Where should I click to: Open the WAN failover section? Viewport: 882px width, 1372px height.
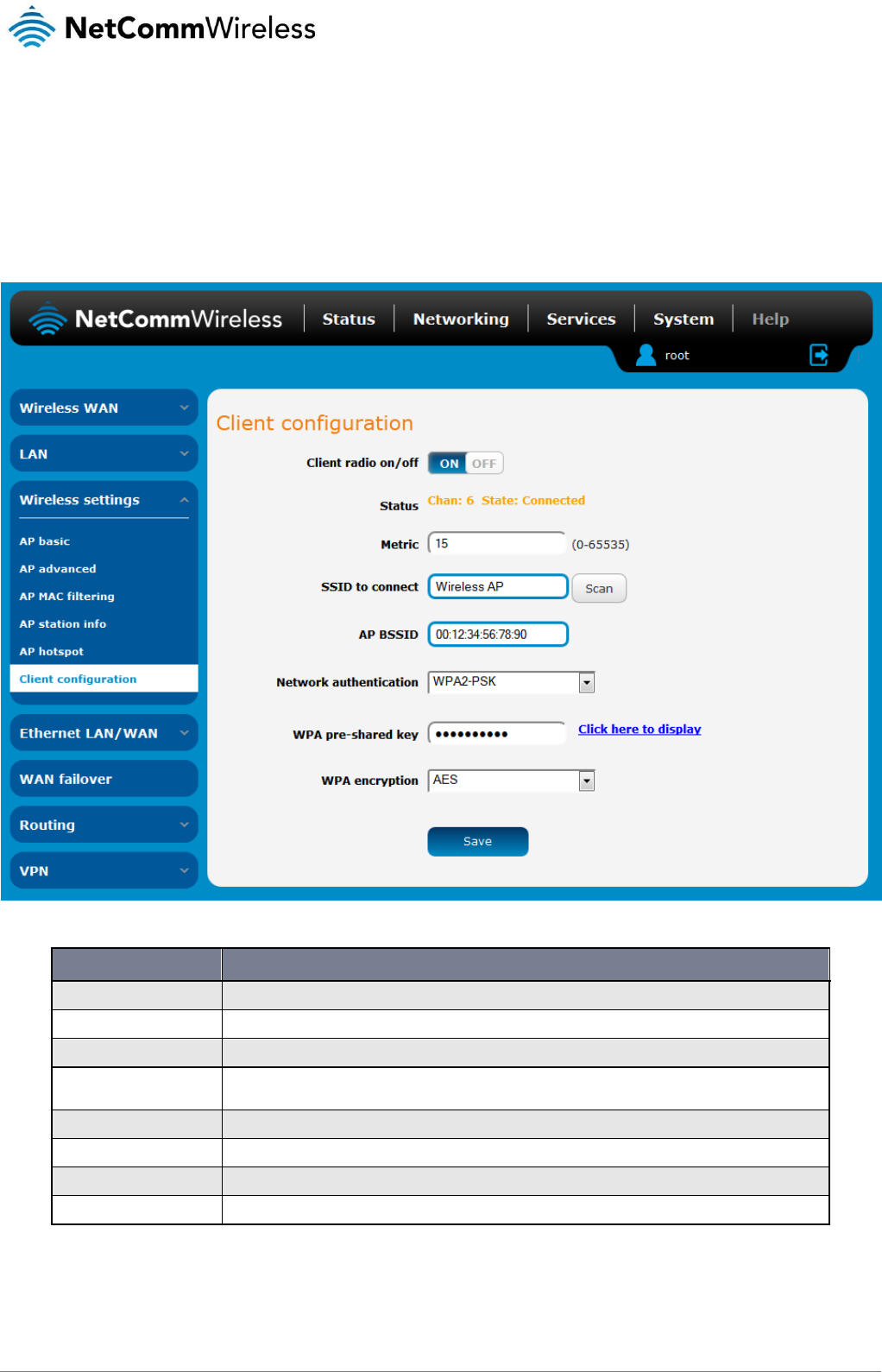(104, 779)
